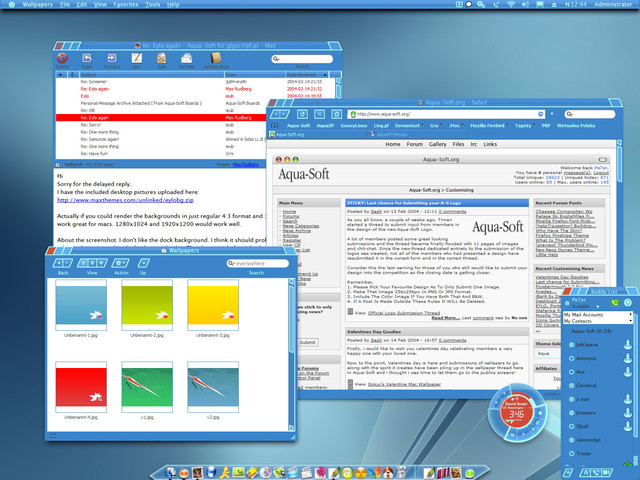This screenshot has width=640, height=480.
Task: Select the Unbenannt-3.jpg yellow thumbnail
Action: [x=213, y=305]
